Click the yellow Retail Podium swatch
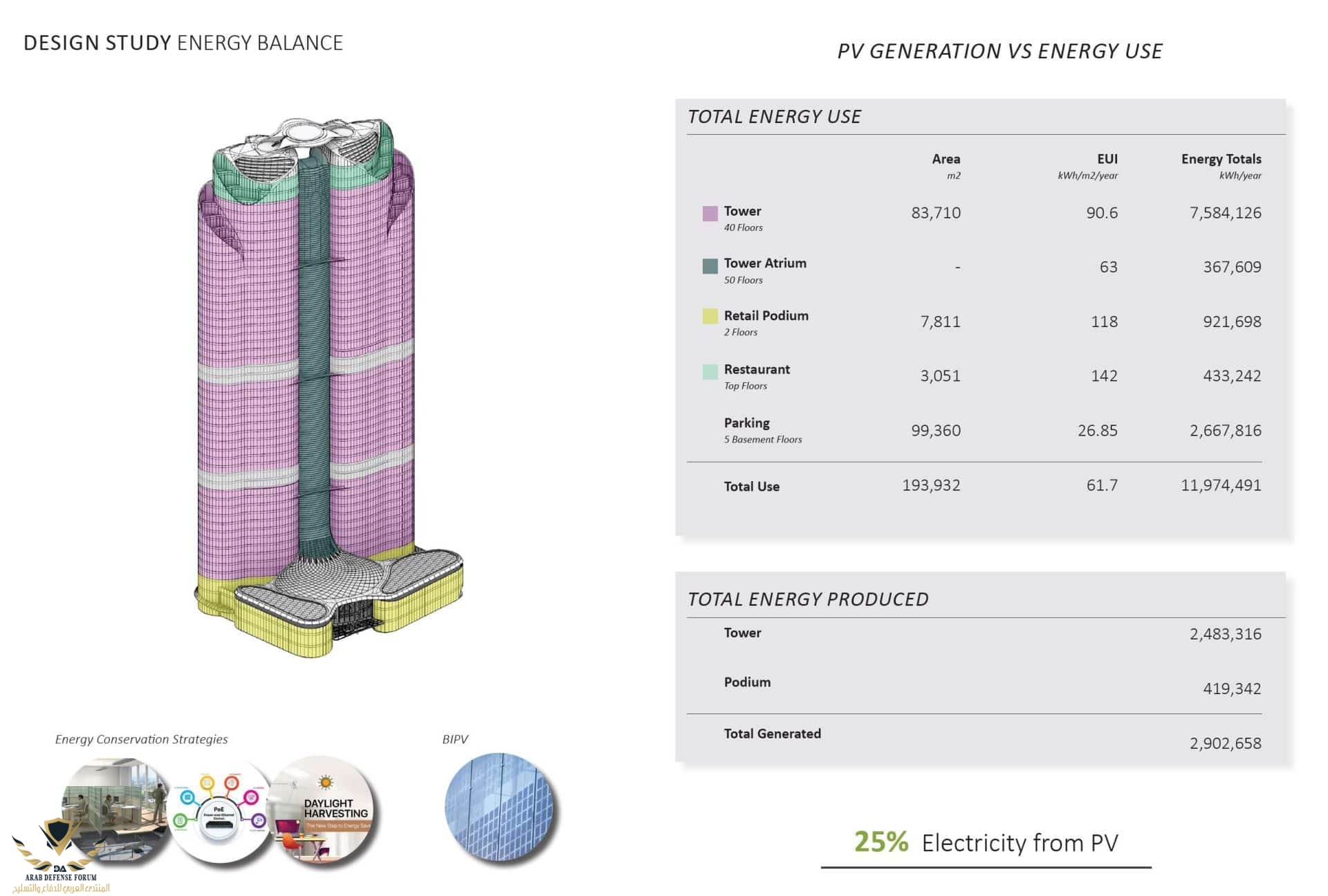1328x896 pixels. click(710, 316)
